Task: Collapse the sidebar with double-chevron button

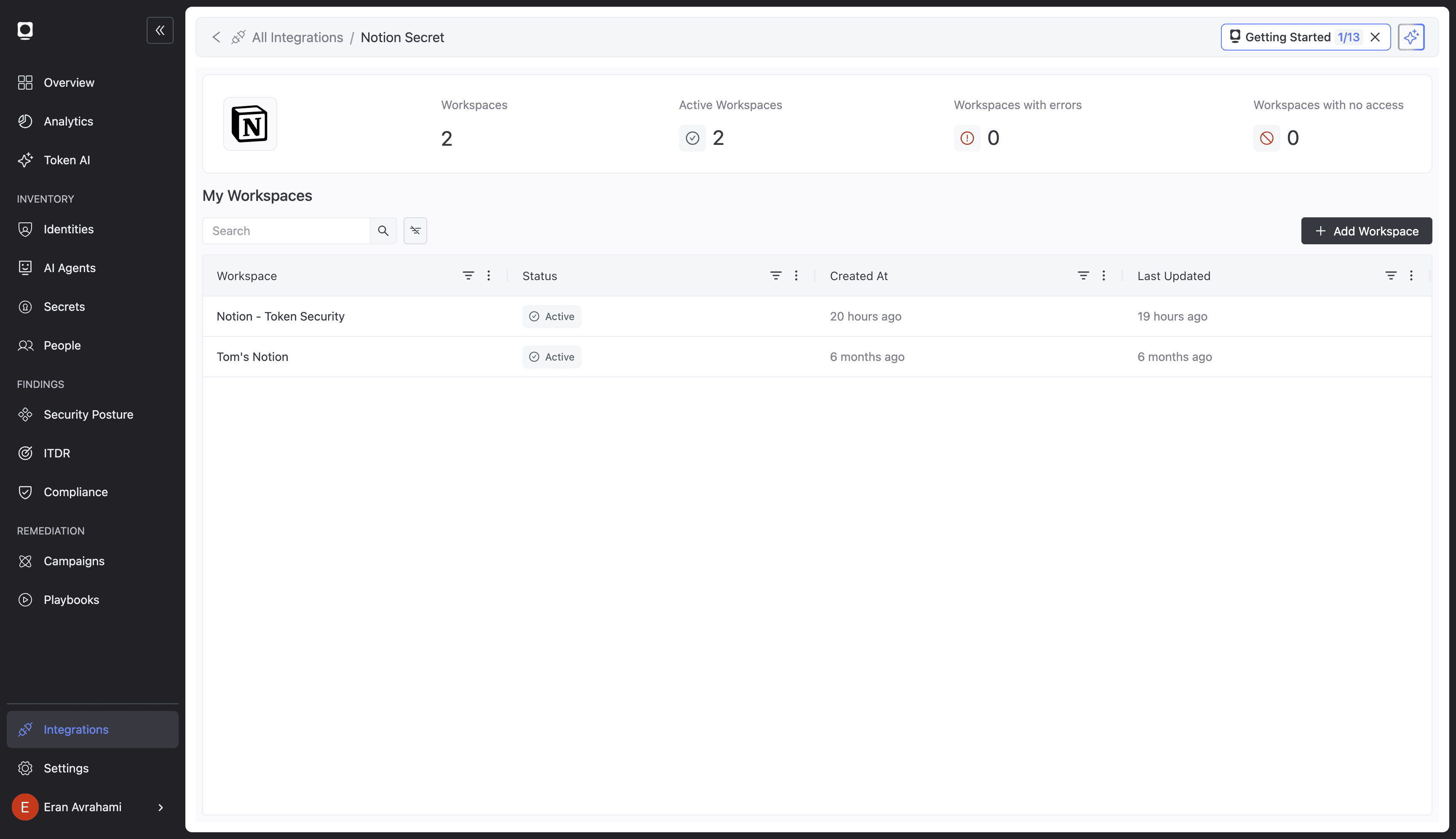Action: (x=160, y=30)
